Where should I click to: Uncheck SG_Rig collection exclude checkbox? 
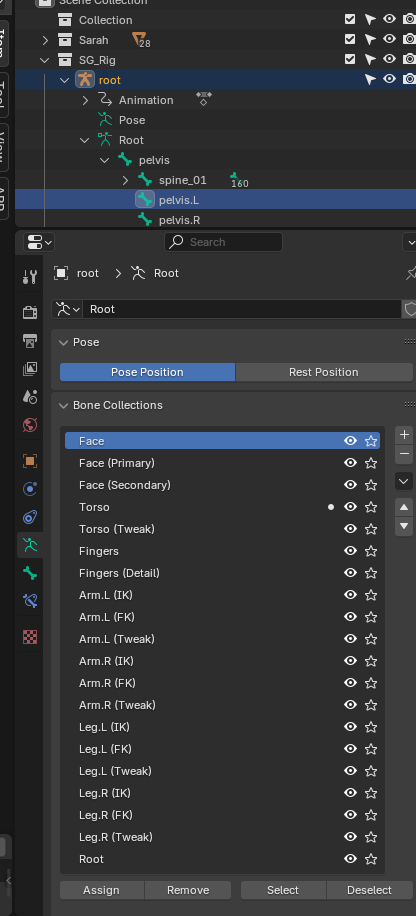click(x=350, y=59)
